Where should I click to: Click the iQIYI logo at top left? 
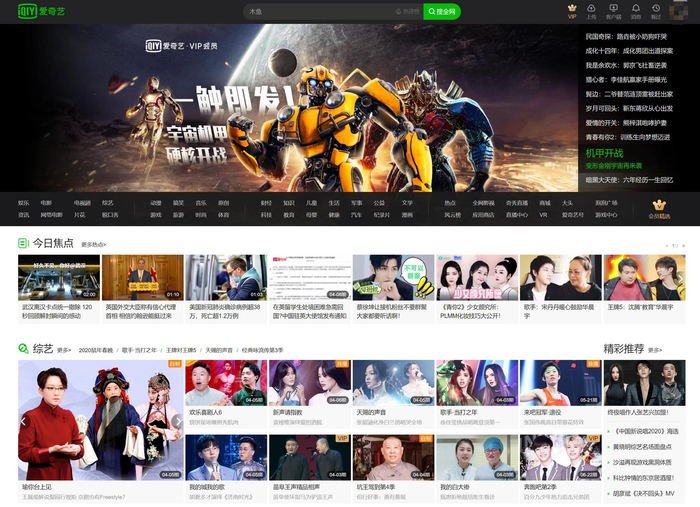41,11
